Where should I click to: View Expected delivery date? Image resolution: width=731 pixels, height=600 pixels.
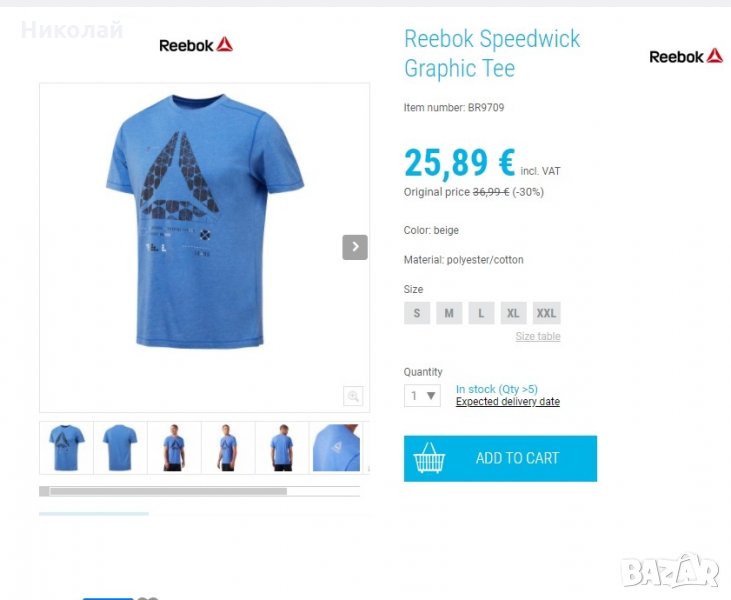[x=508, y=401]
